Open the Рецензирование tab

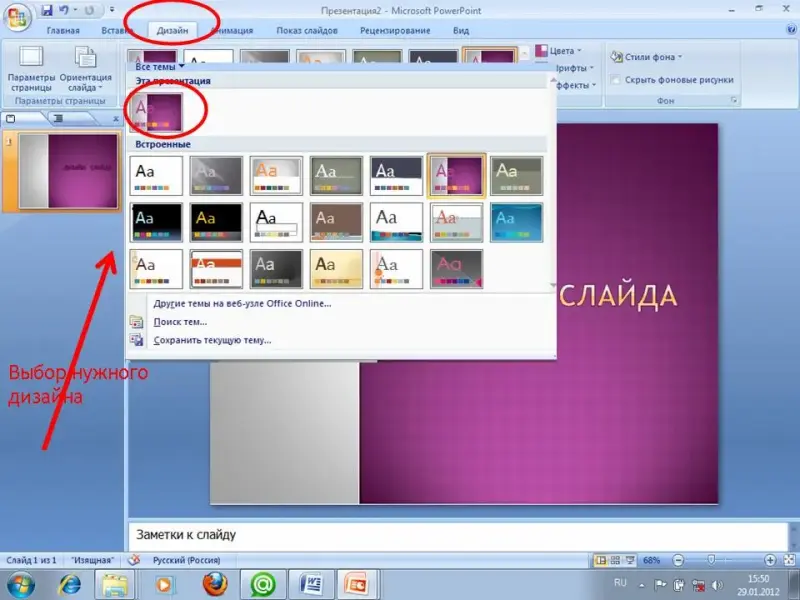[x=393, y=31]
